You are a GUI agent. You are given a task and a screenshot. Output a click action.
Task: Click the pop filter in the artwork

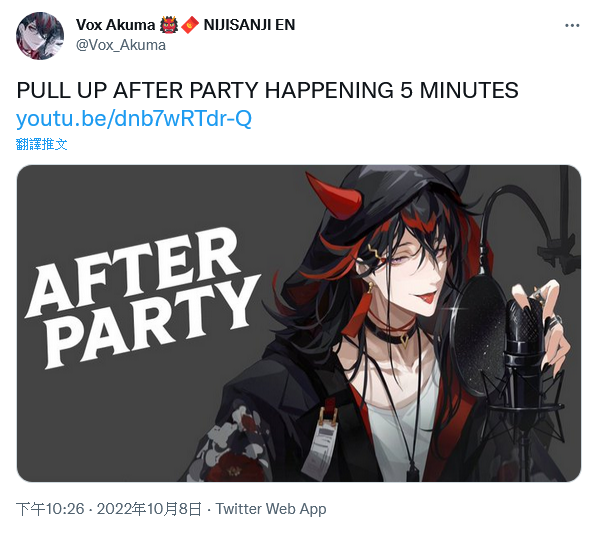coord(475,336)
